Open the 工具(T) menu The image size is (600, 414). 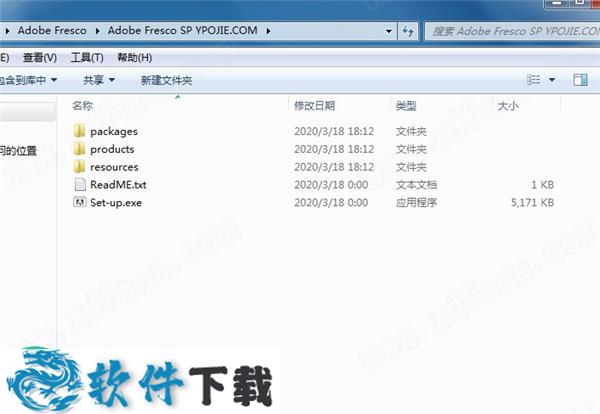(87, 57)
